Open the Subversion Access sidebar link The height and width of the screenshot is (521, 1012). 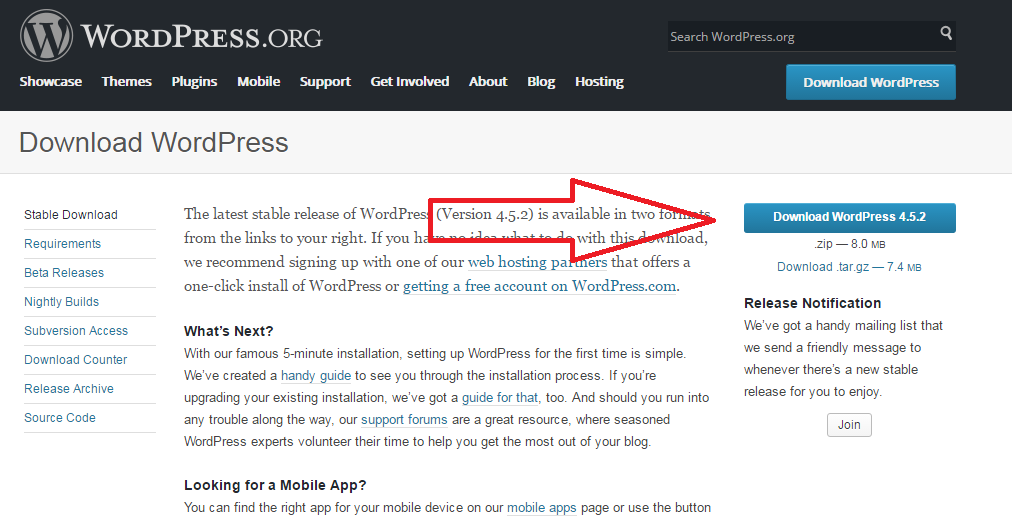click(x=76, y=331)
